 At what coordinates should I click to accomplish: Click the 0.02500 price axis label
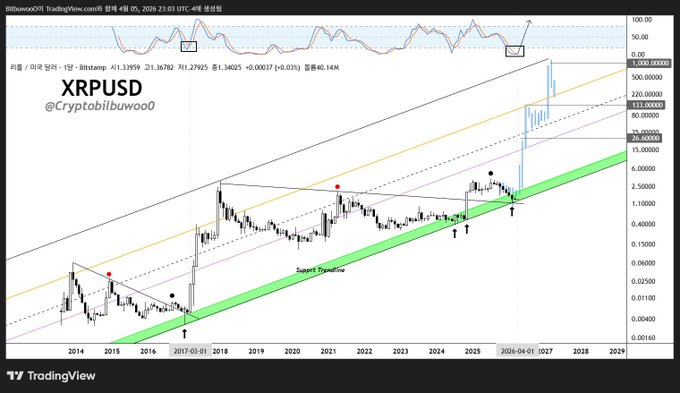pos(644,282)
